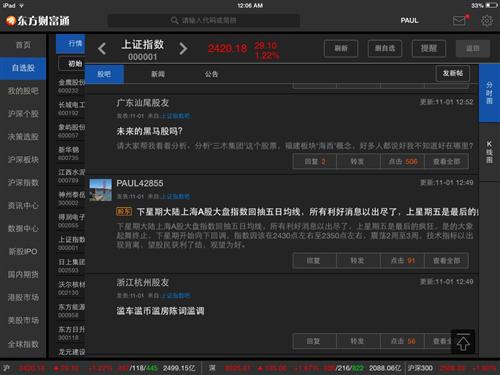Open 数据中心 in sidebar
The width and height of the screenshot is (500, 375).
coord(23,229)
